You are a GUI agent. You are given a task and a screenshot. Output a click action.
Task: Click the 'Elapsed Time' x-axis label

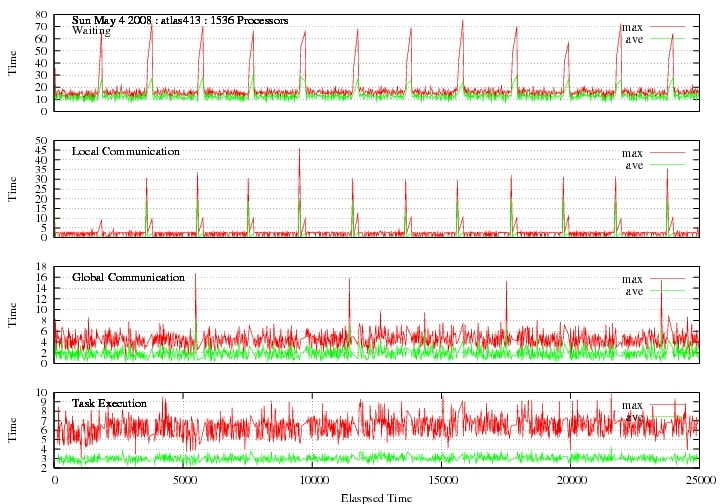coord(377,498)
